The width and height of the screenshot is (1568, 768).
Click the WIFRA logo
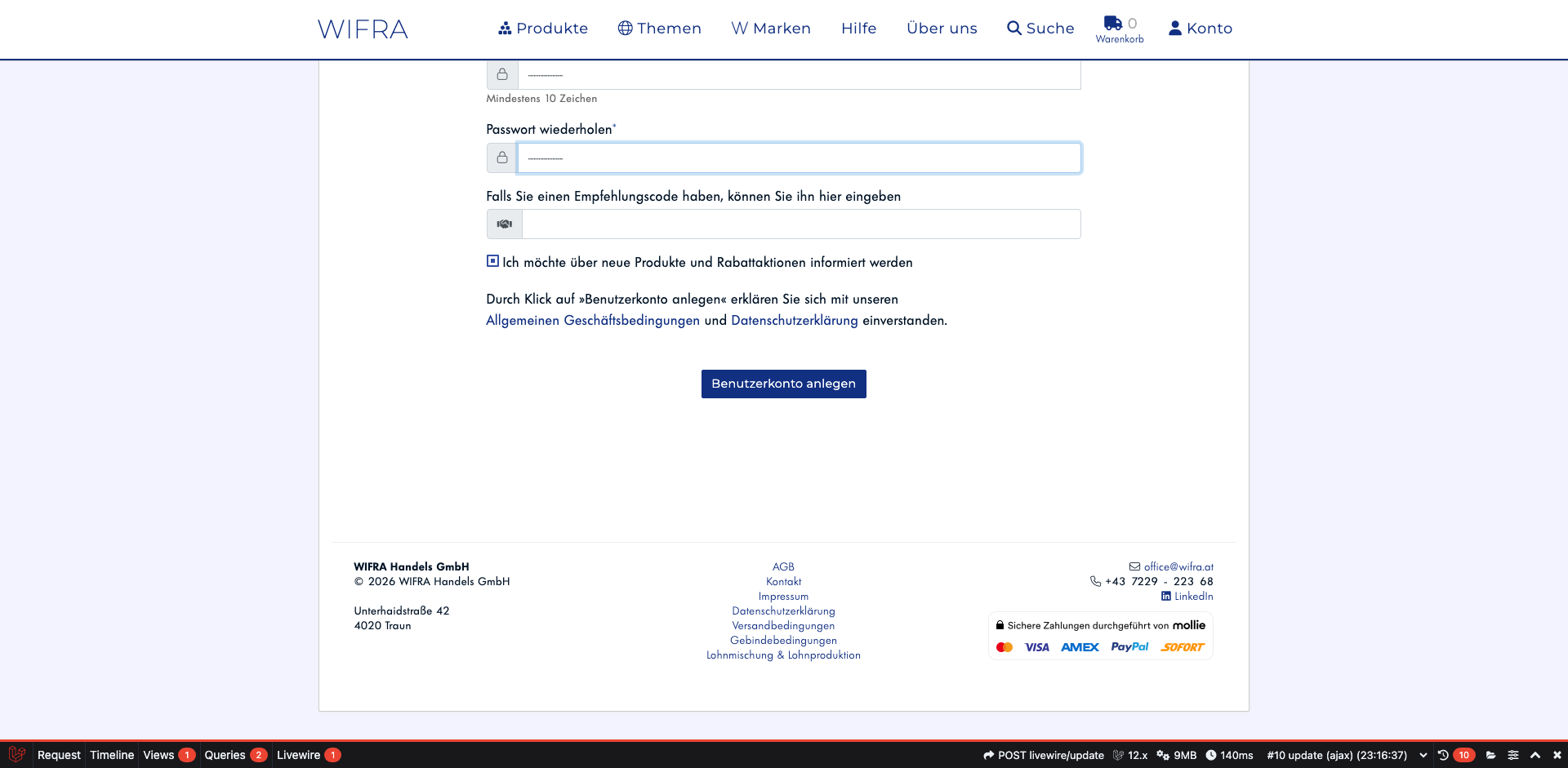[x=363, y=29]
